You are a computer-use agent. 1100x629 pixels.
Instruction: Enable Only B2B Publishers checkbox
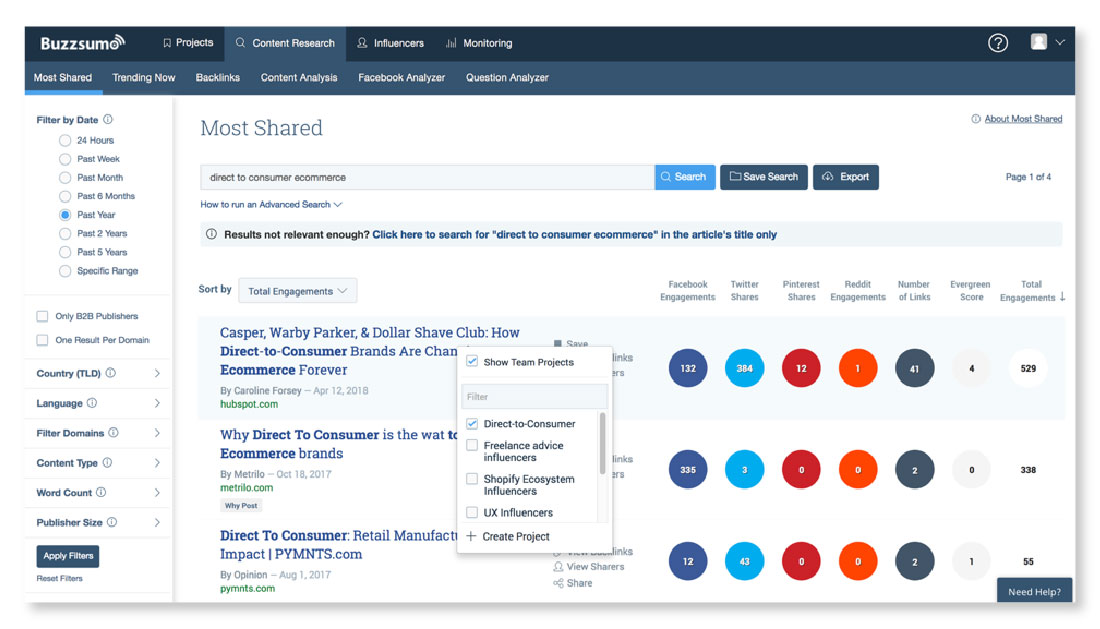tap(42, 316)
